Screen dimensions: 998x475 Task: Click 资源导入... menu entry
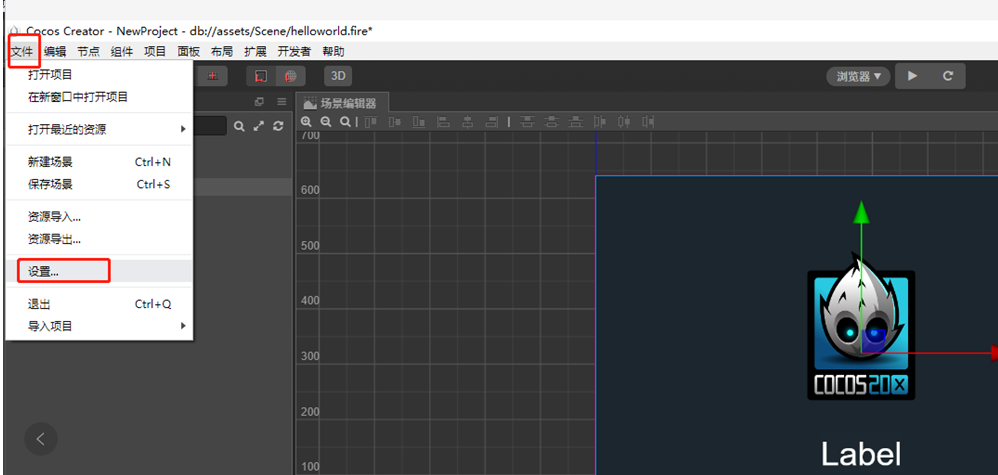click(99, 216)
